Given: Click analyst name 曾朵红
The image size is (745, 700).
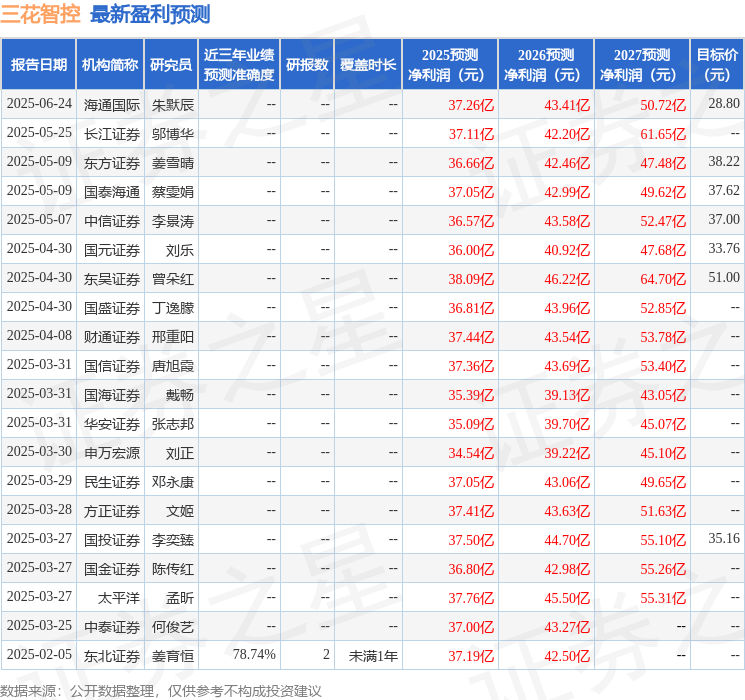Looking at the screenshot, I should (x=173, y=279).
